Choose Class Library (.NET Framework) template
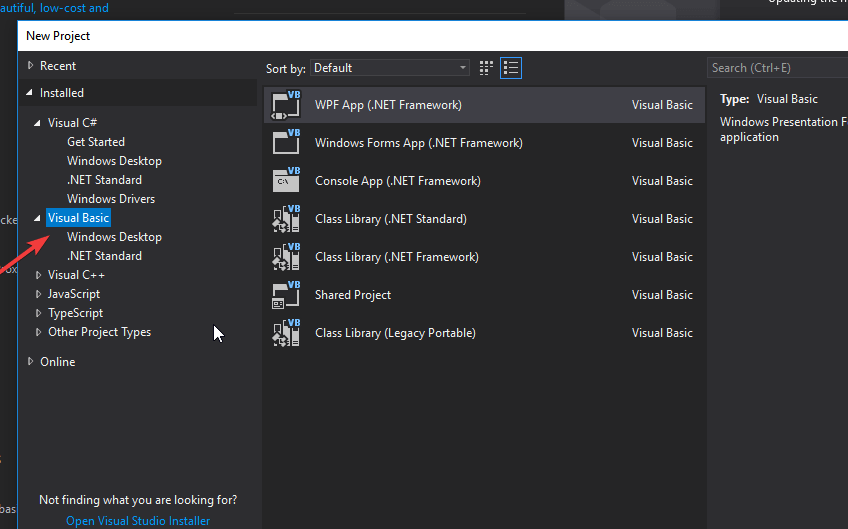The image size is (848, 529). click(x=485, y=257)
